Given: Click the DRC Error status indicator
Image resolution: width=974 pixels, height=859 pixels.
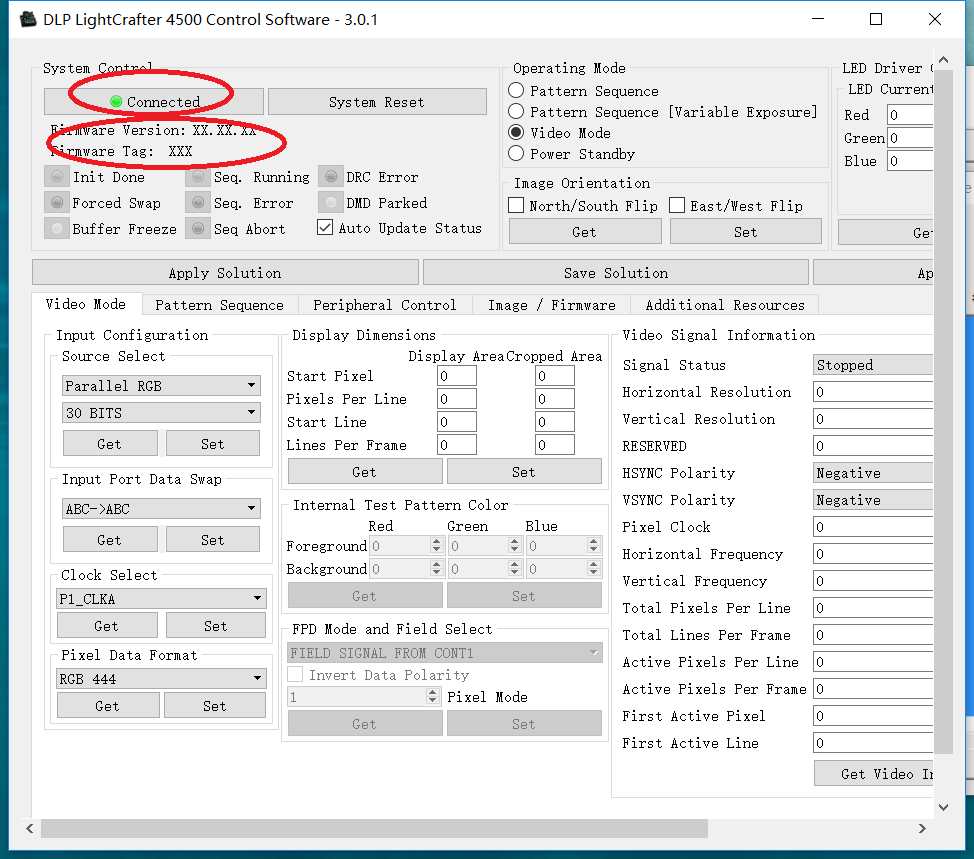Looking at the screenshot, I should point(331,177).
